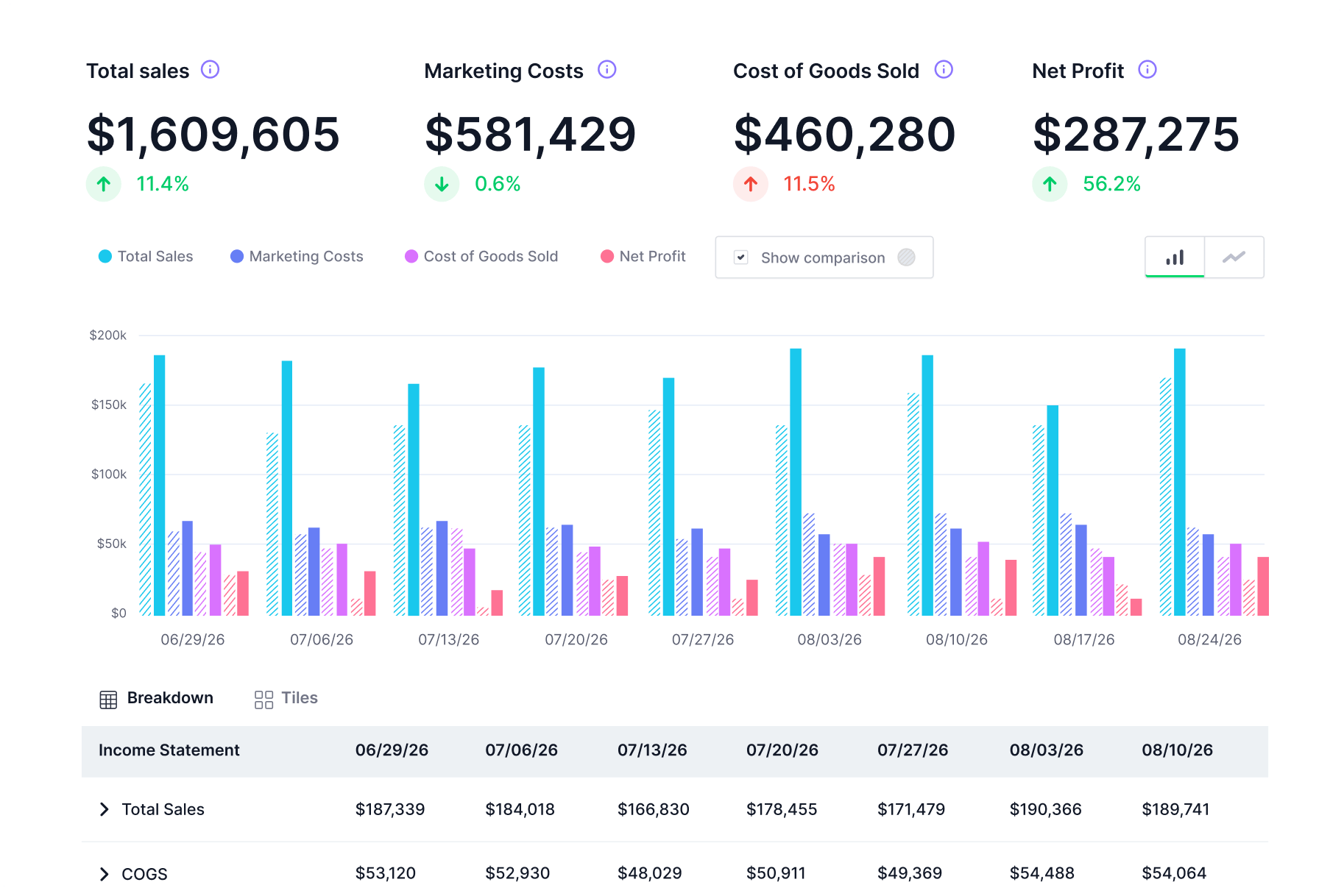Click COGS value $50,911
1344x896 pixels.
pos(776,873)
